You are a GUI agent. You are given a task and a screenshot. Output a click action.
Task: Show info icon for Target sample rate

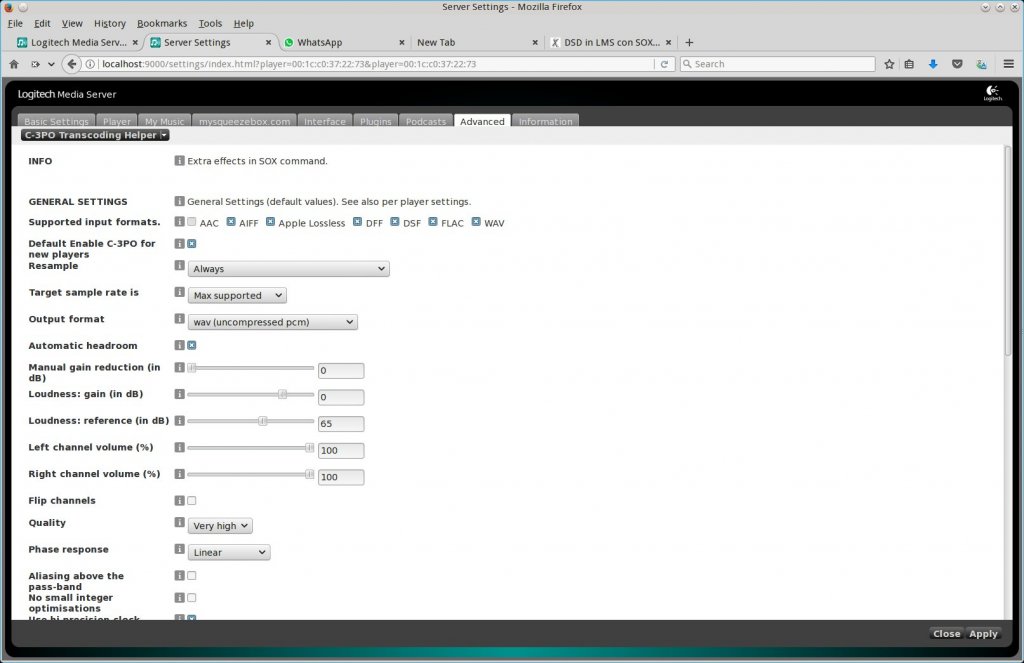(179, 293)
